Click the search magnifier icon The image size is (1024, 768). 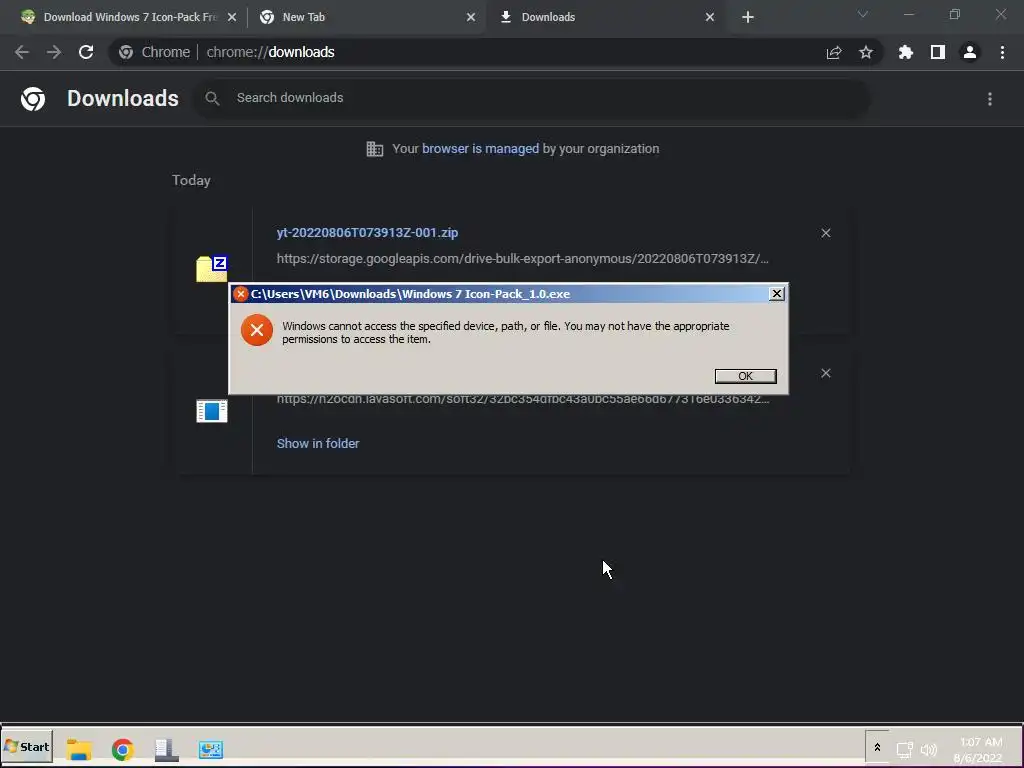tap(212, 98)
